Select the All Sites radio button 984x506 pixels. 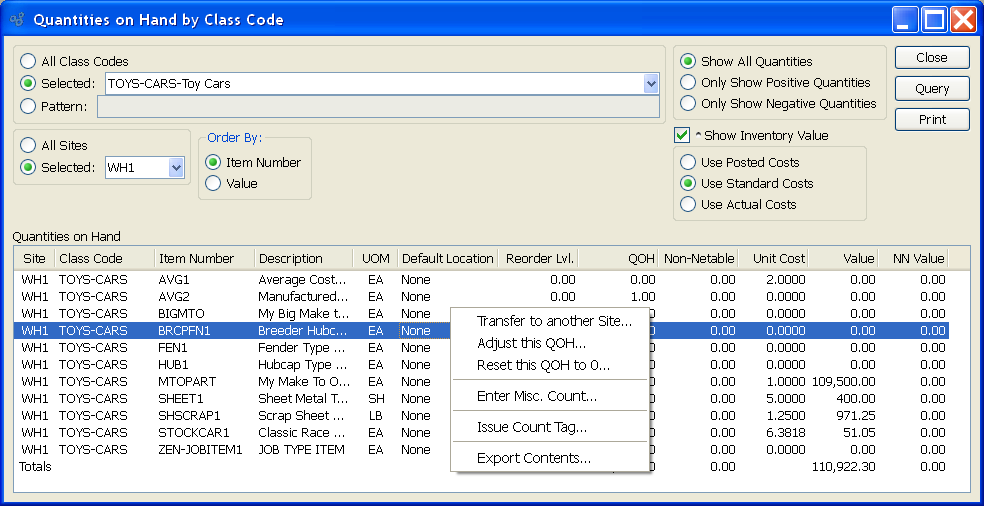28,146
